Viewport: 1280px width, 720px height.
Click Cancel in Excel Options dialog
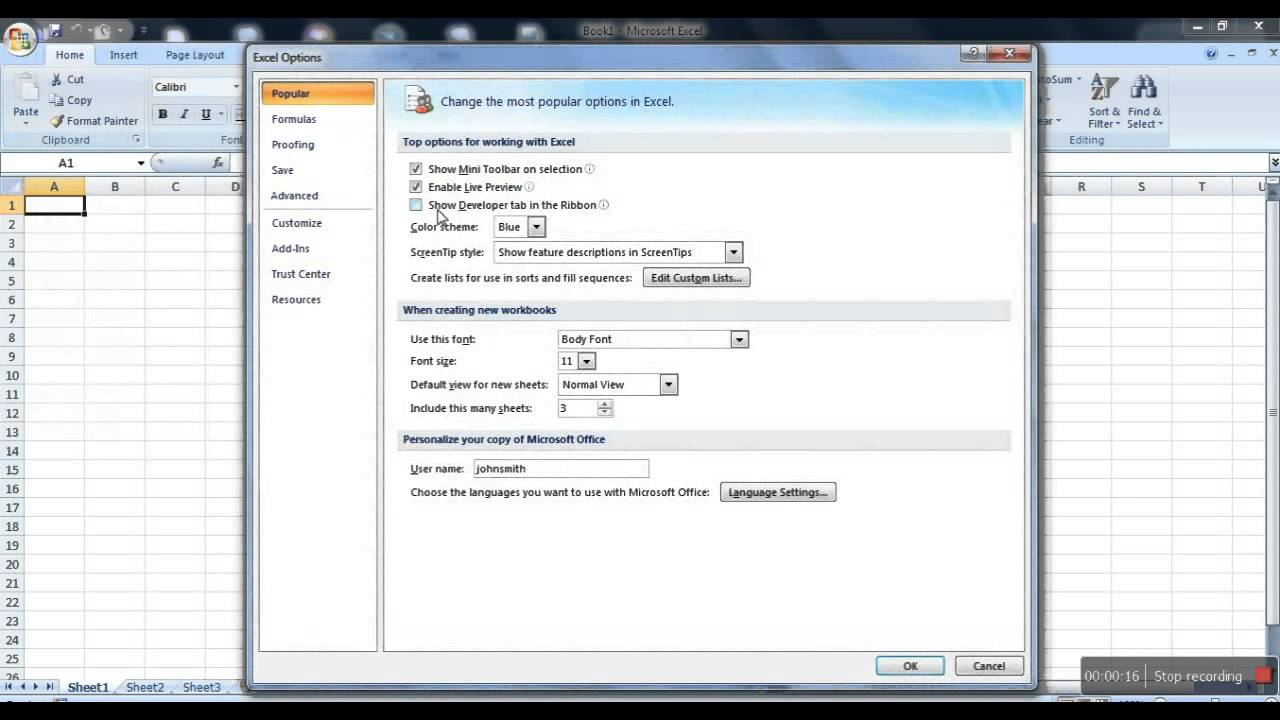coord(989,666)
